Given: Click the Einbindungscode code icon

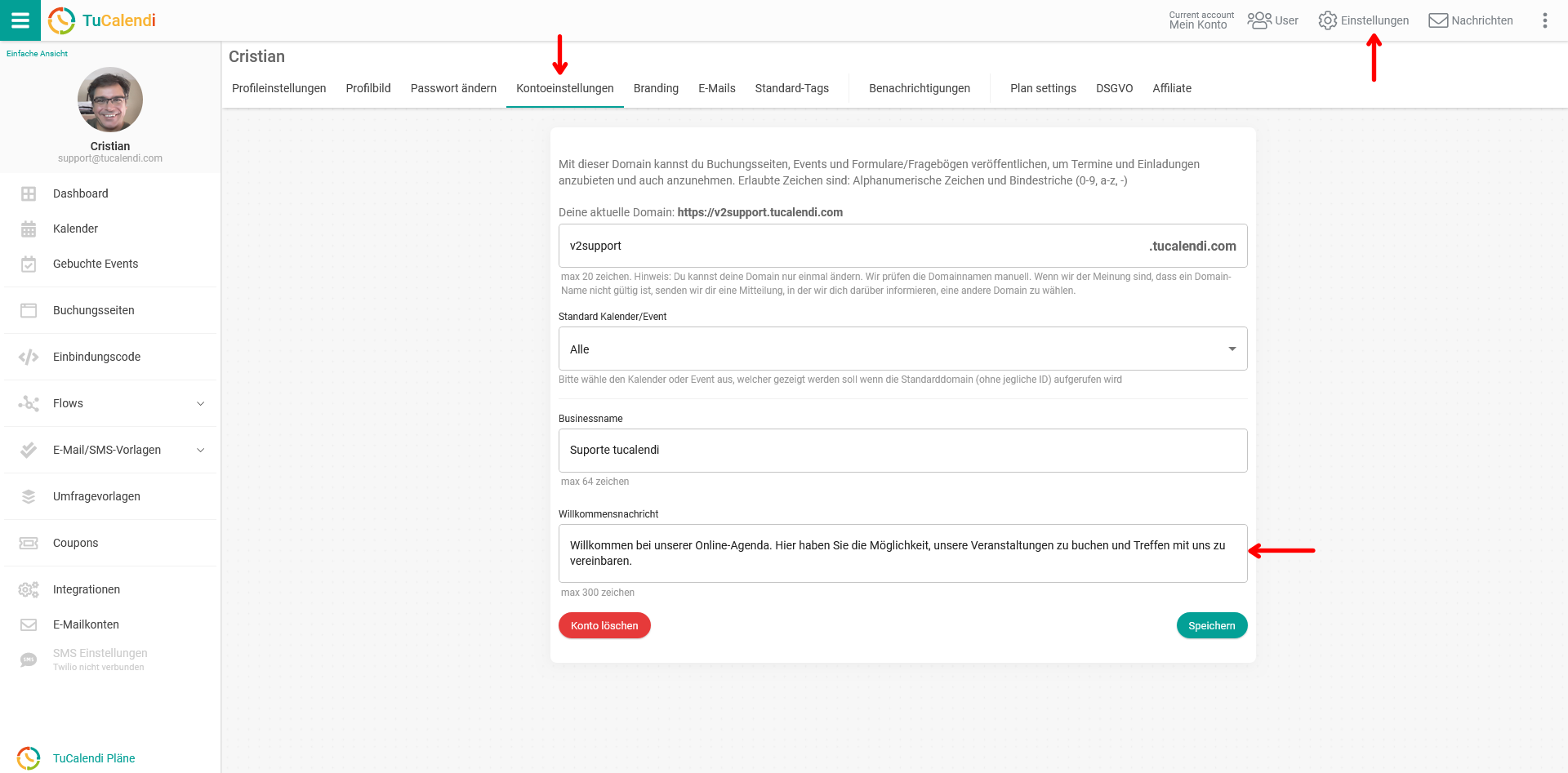Looking at the screenshot, I should 29,357.
